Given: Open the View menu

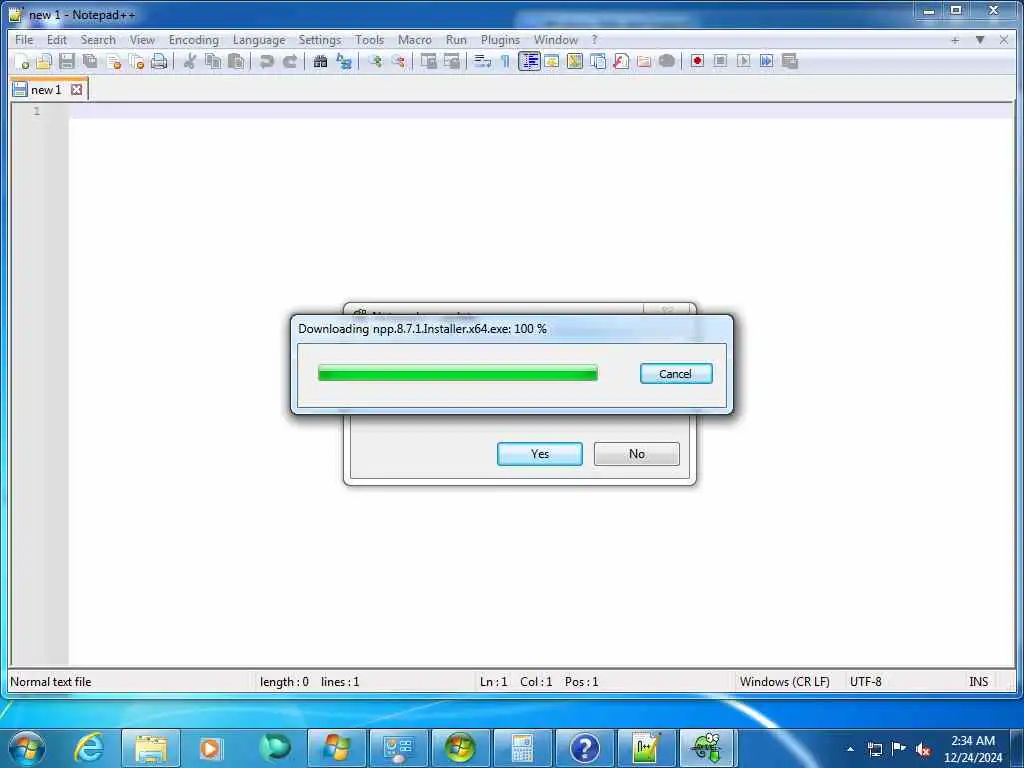Looking at the screenshot, I should (142, 40).
